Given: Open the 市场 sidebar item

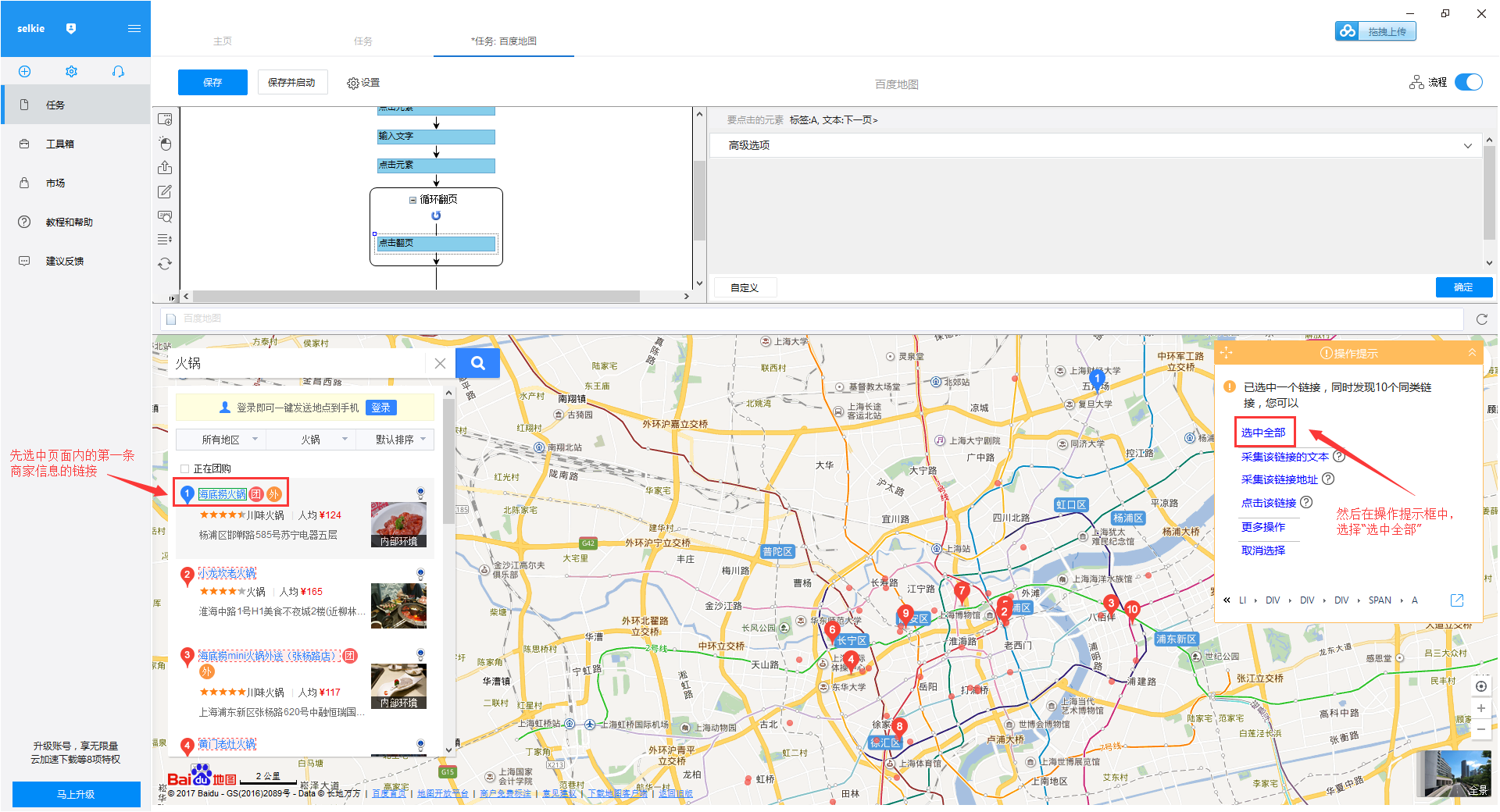Looking at the screenshot, I should point(76,183).
